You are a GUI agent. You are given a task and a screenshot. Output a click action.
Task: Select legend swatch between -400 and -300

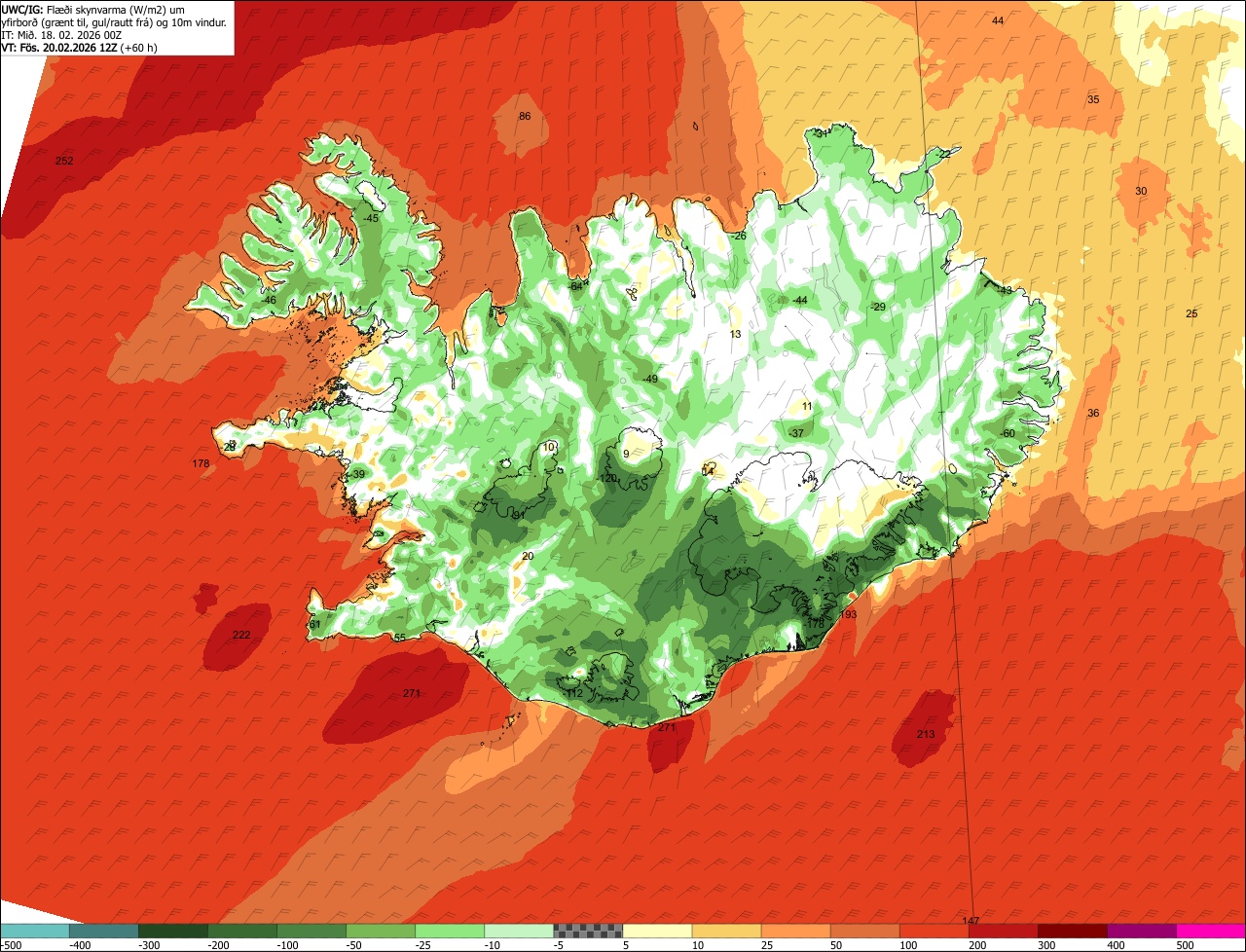(104, 931)
